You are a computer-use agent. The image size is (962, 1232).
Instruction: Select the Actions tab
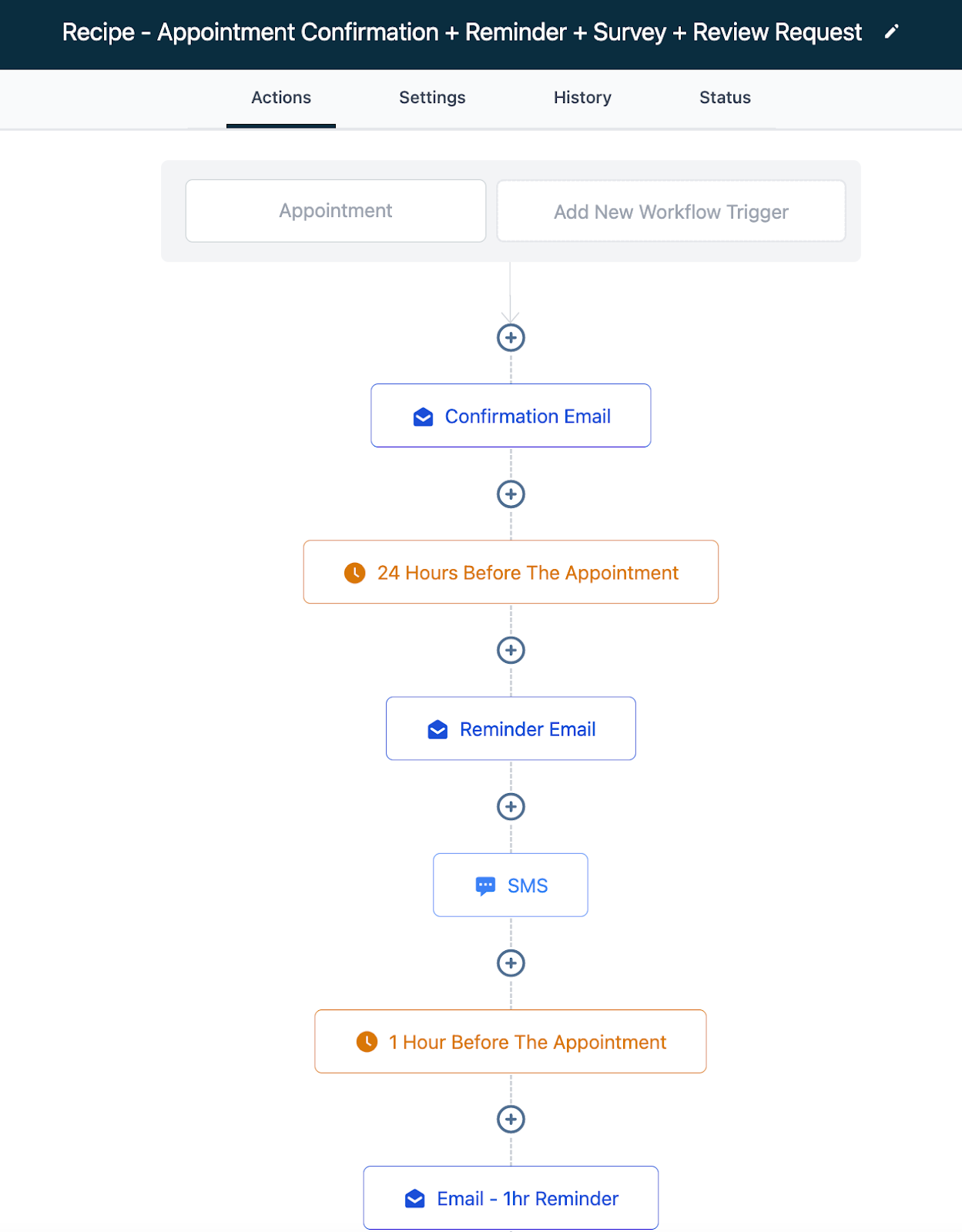[281, 98]
